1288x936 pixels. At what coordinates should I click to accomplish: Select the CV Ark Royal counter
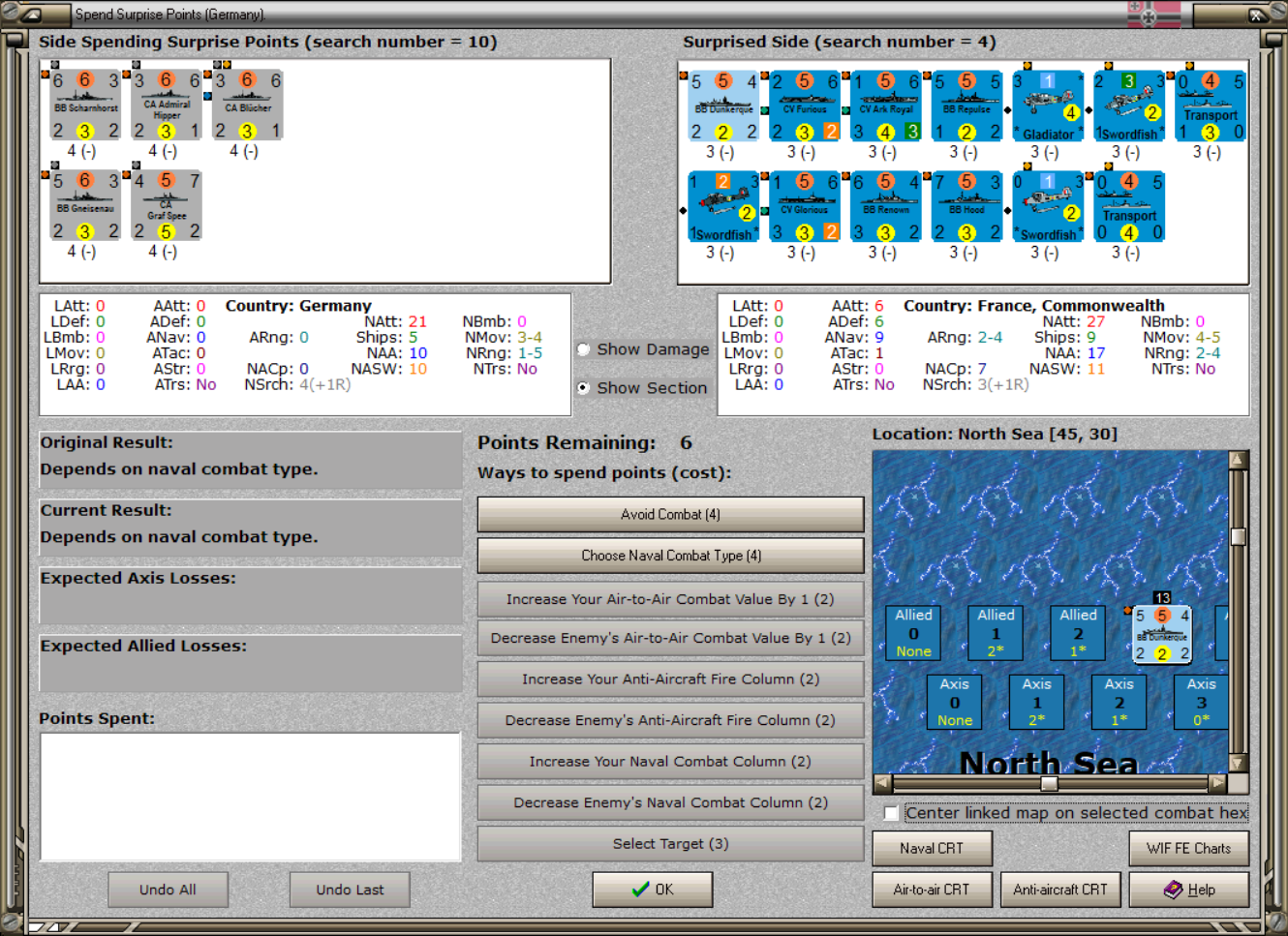[886, 106]
